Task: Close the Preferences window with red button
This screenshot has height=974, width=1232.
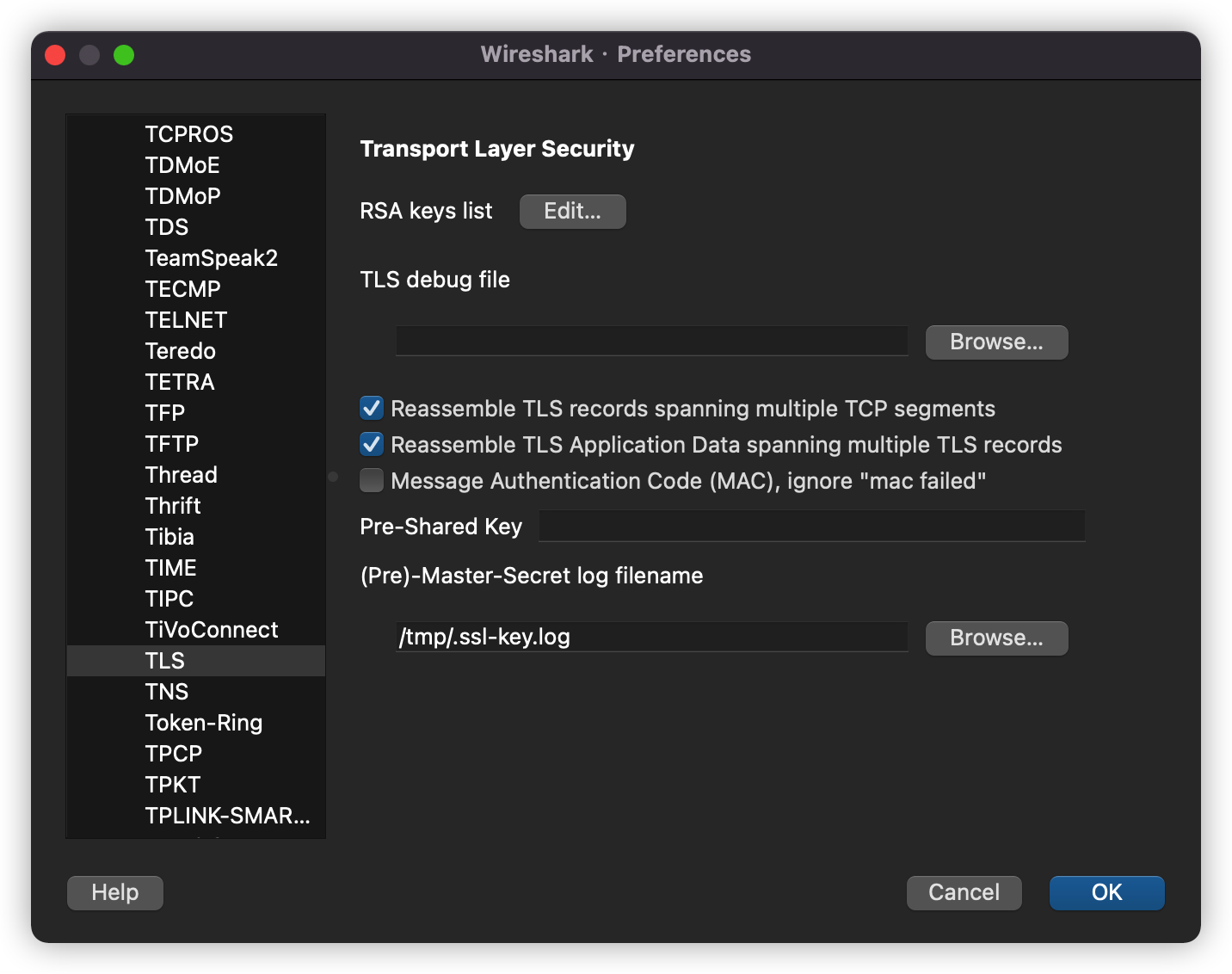Action: pyautogui.click(x=55, y=55)
